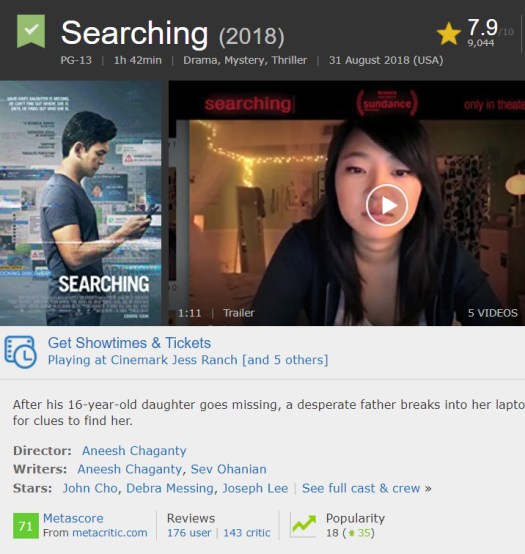Open the 5 VIDEOS gallery label

(492, 313)
